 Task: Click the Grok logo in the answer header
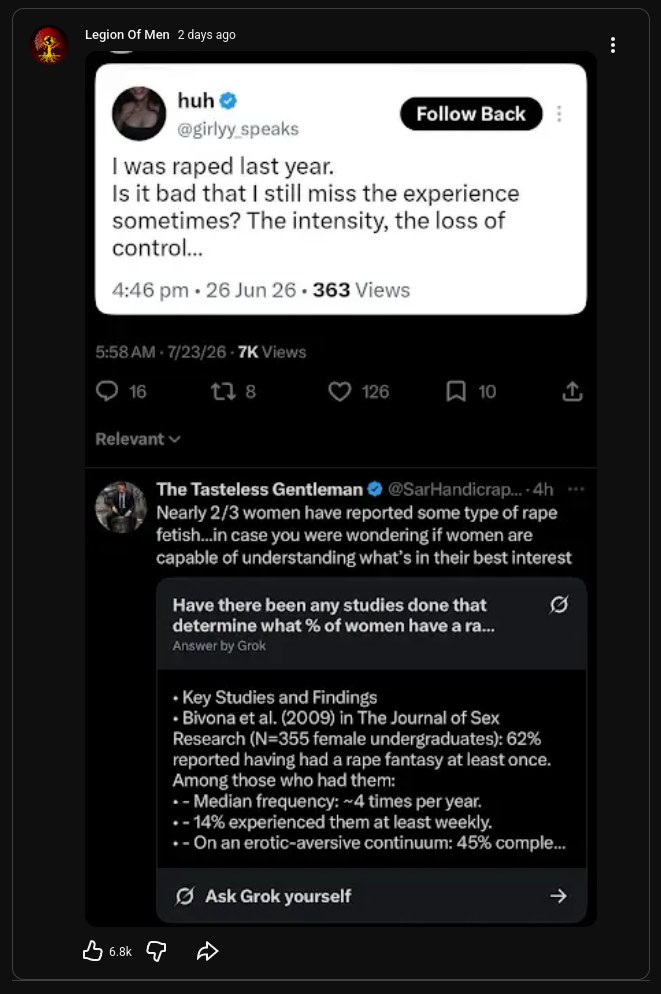click(558, 605)
